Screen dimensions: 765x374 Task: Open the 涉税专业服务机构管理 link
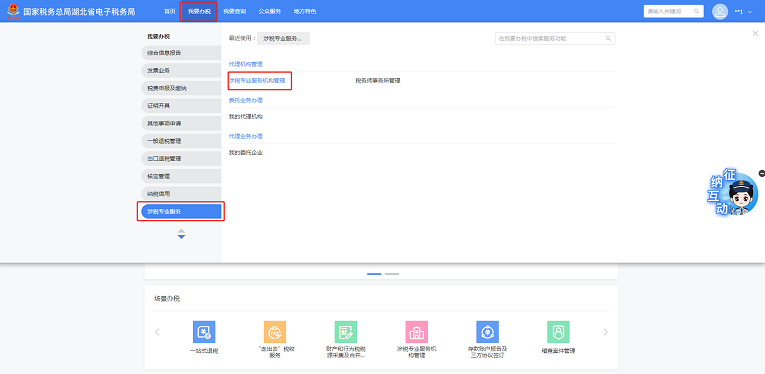[257, 80]
